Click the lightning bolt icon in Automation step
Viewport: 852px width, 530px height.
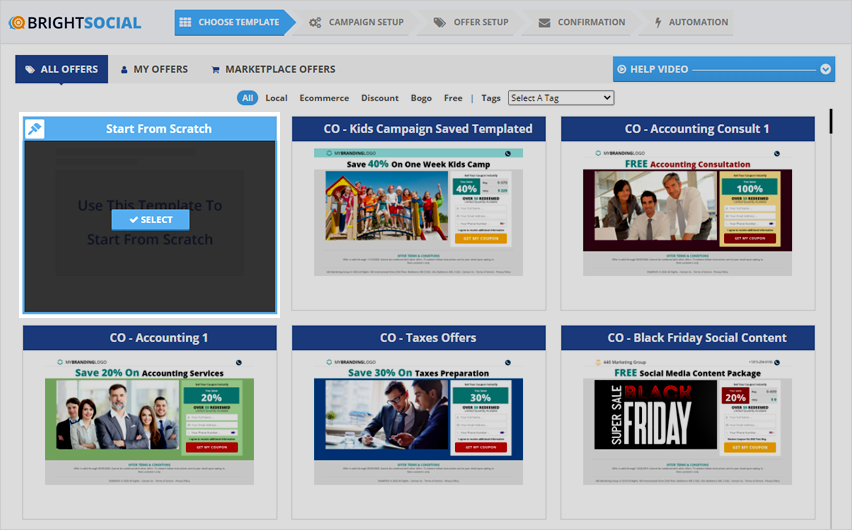(657, 22)
